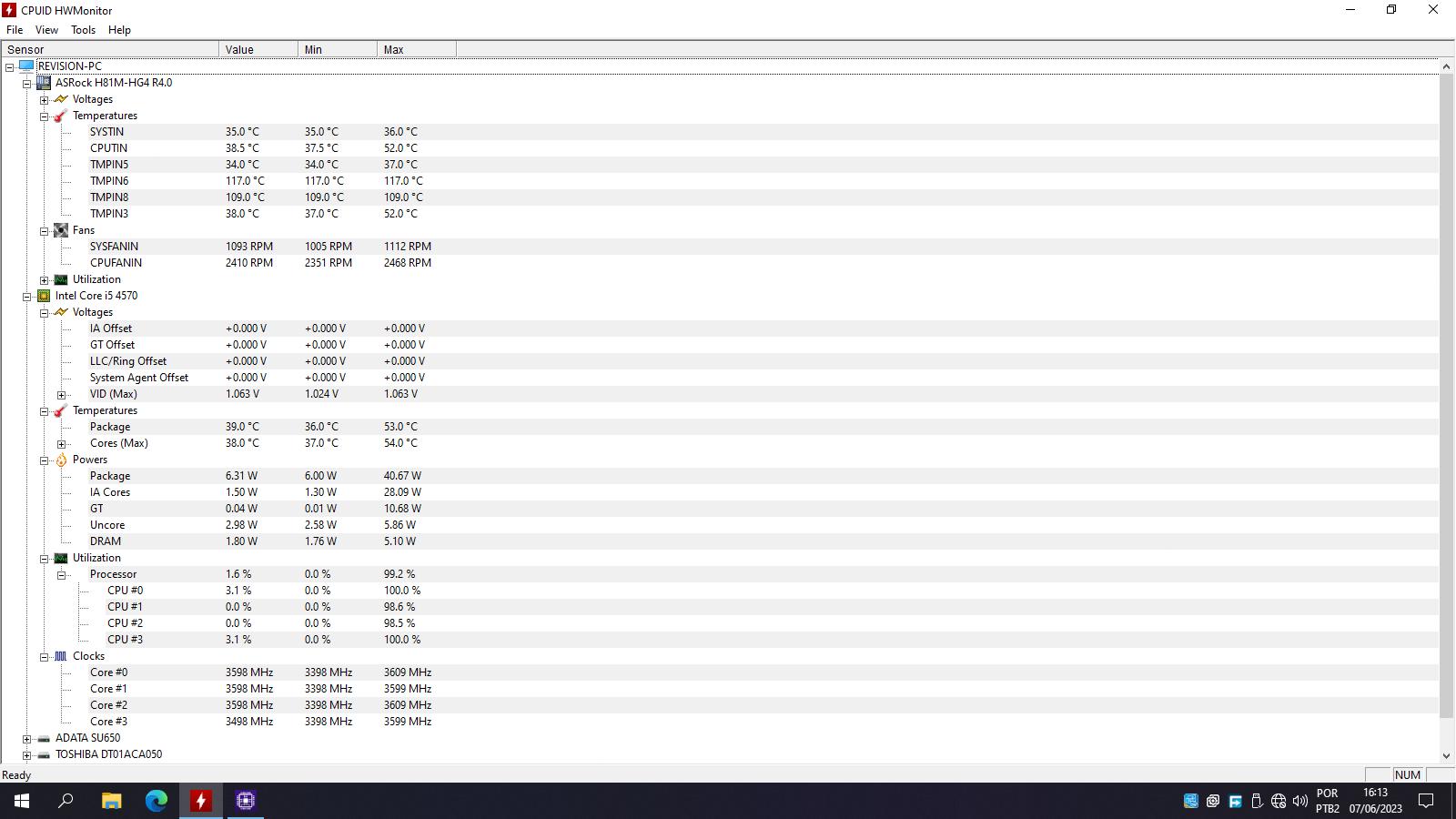Collapse the Processor utilization node
The height and width of the screenshot is (819, 1456).
pyautogui.click(x=61, y=575)
